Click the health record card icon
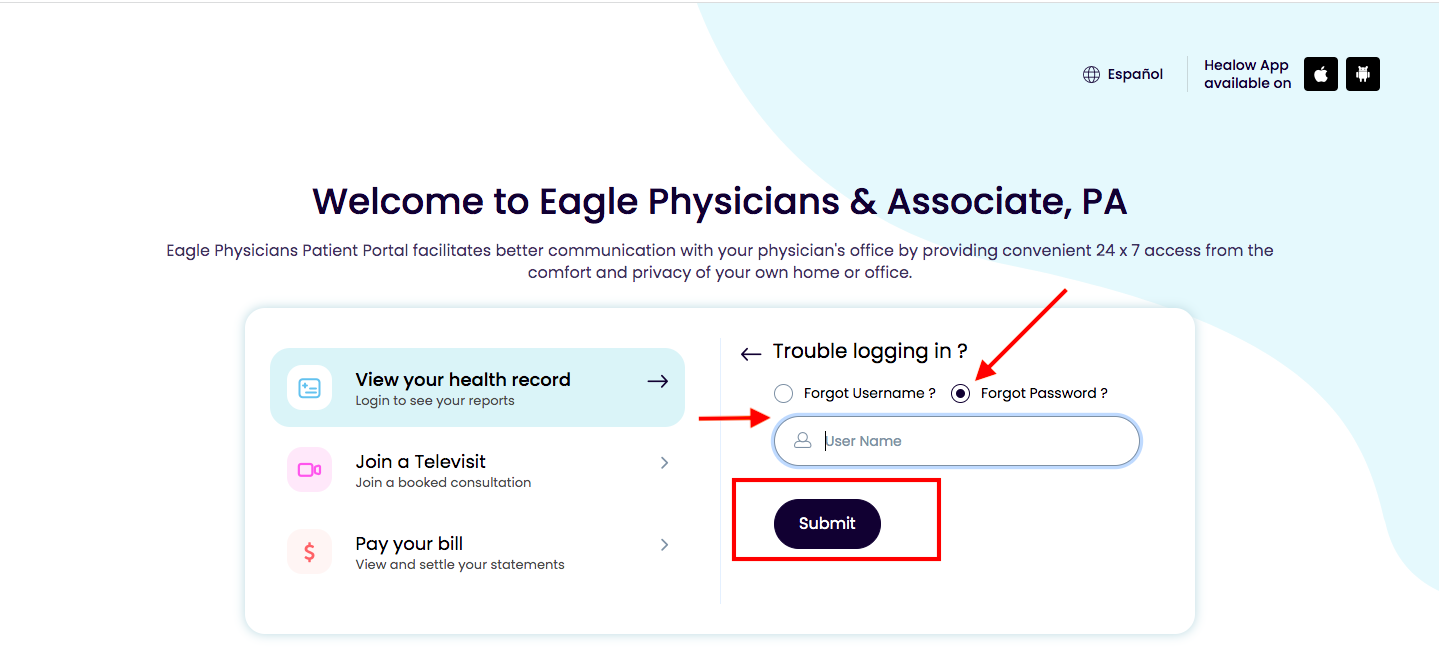1439x669 pixels. pyautogui.click(x=309, y=388)
